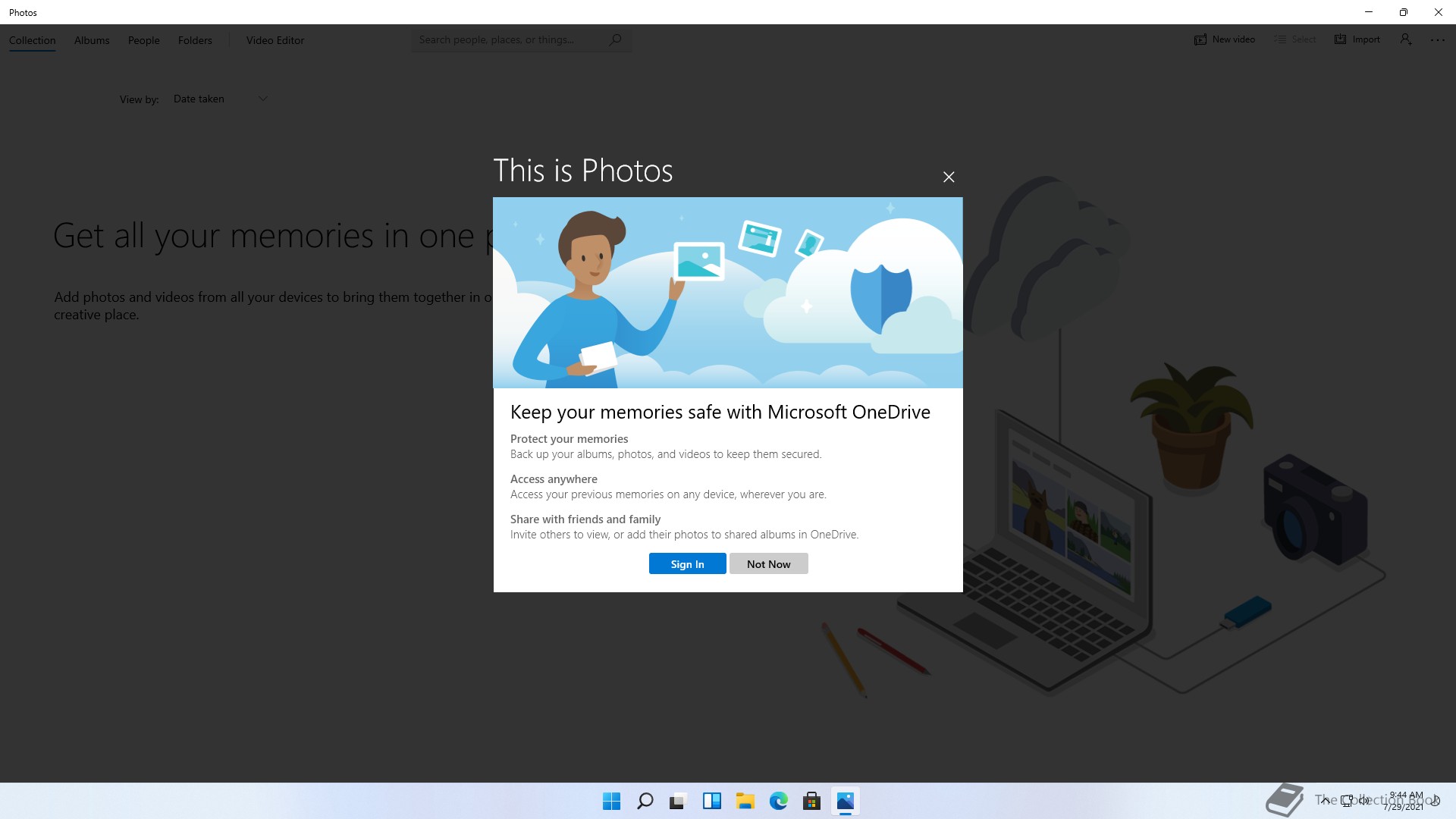This screenshot has height=819, width=1456.
Task: Click the Sign In button
Action: pyautogui.click(x=687, y=563)
